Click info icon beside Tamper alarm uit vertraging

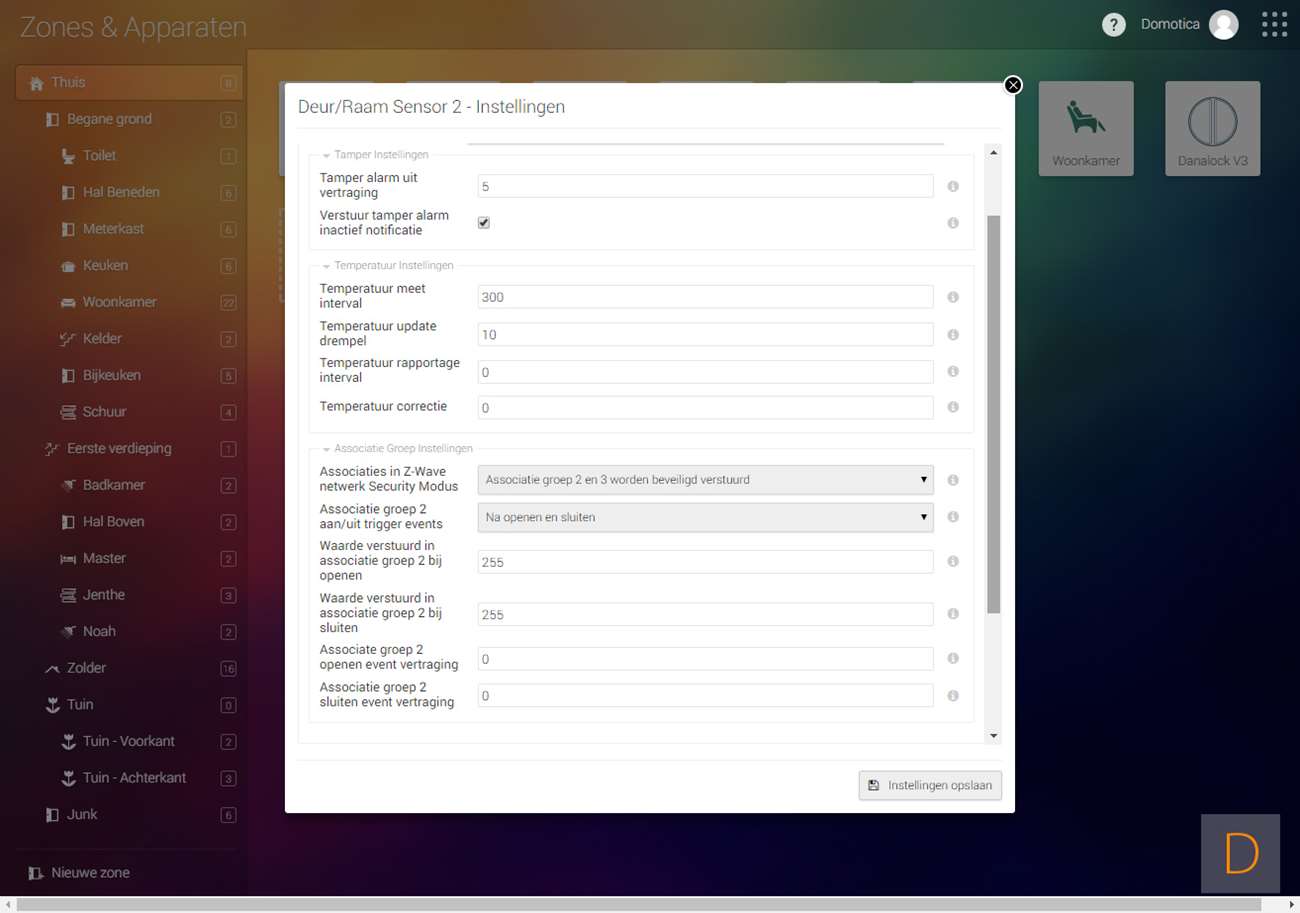tap(952, 186)
